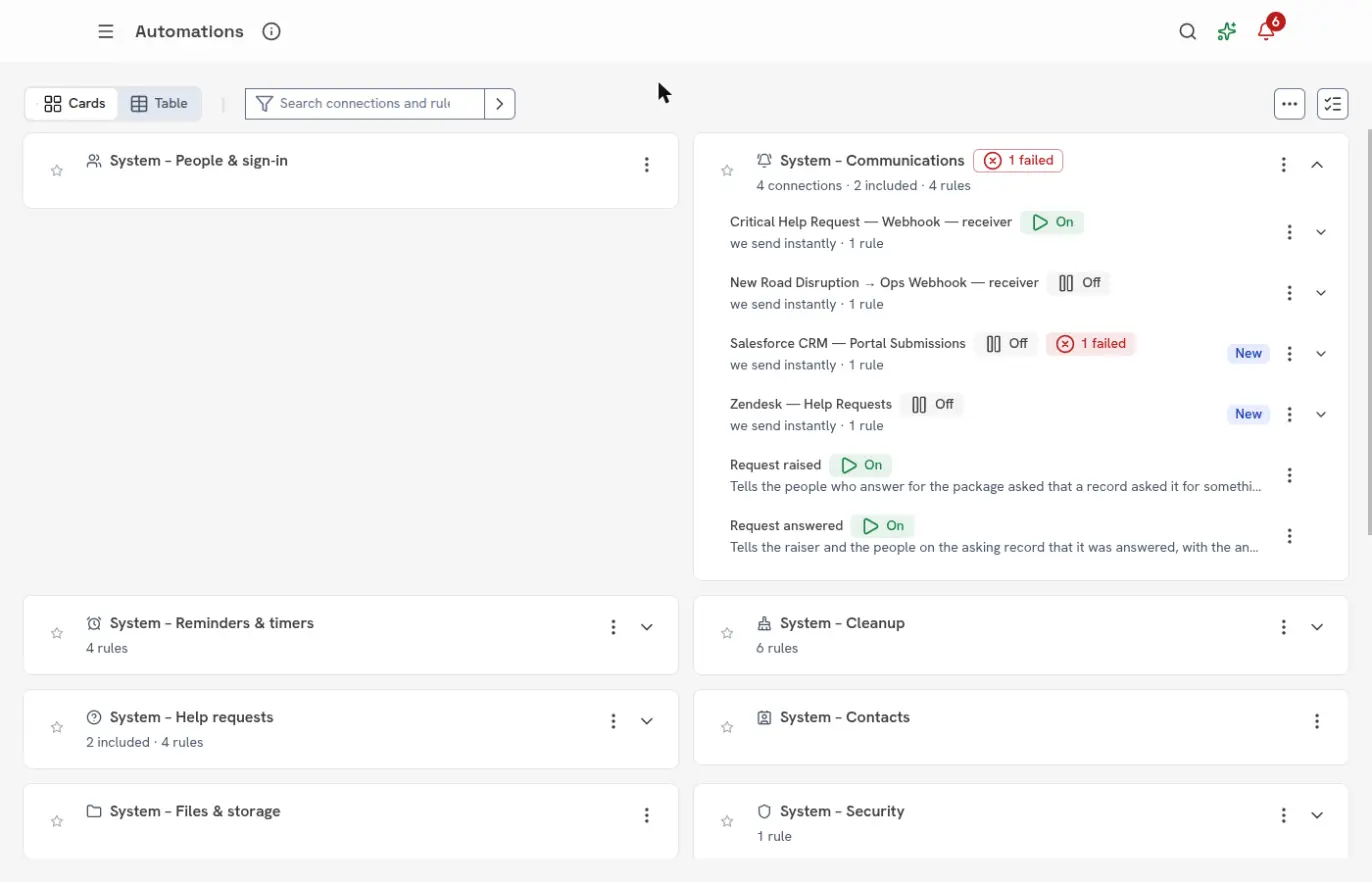Expand Salesforce CRM — Portal Submissions row
1372x882 pixels.
[1321, 354]
